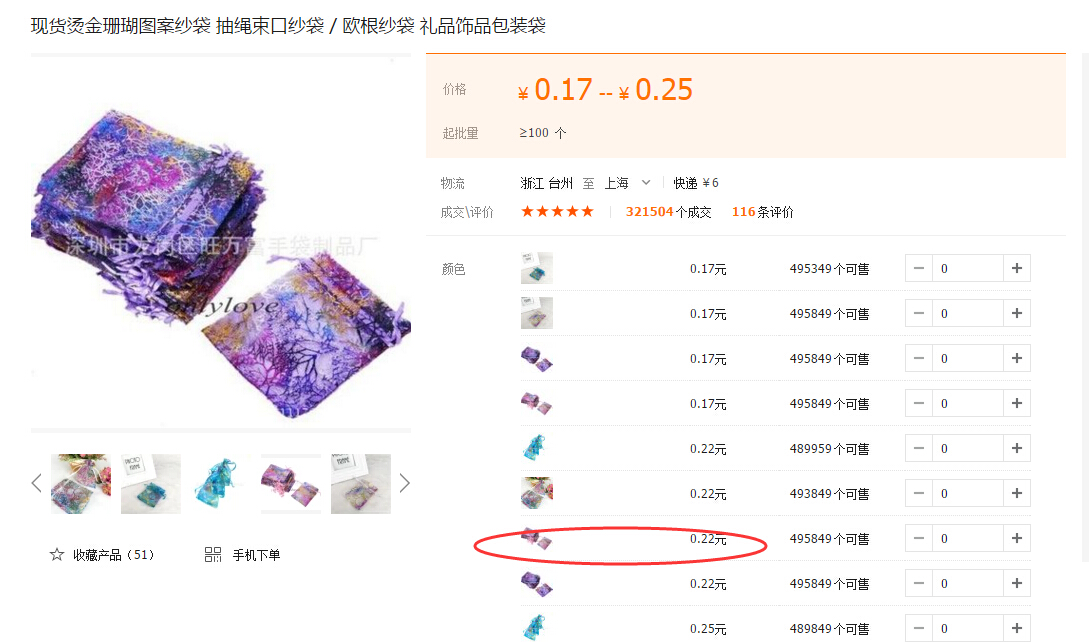This screenshot has height=642, width=1089.
Task: Increase quantity for the 489959 stock row
Action: pos(1017,448)
